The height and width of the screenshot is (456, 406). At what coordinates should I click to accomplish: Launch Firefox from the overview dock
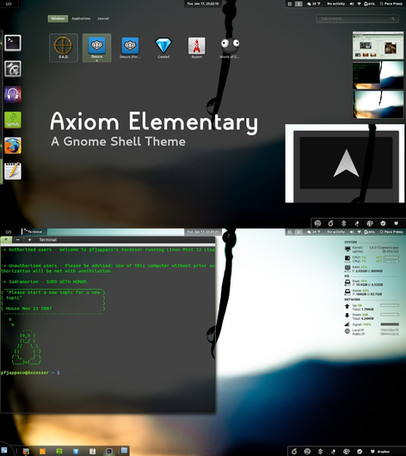13,146
